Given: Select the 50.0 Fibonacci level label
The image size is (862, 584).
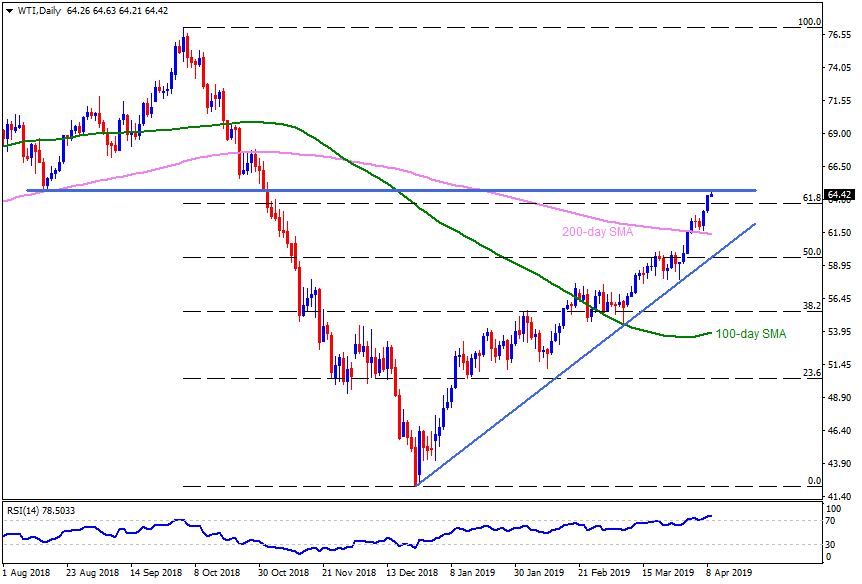Looking at the screenshot, I should pyautogui.click(x=812, y=252).
